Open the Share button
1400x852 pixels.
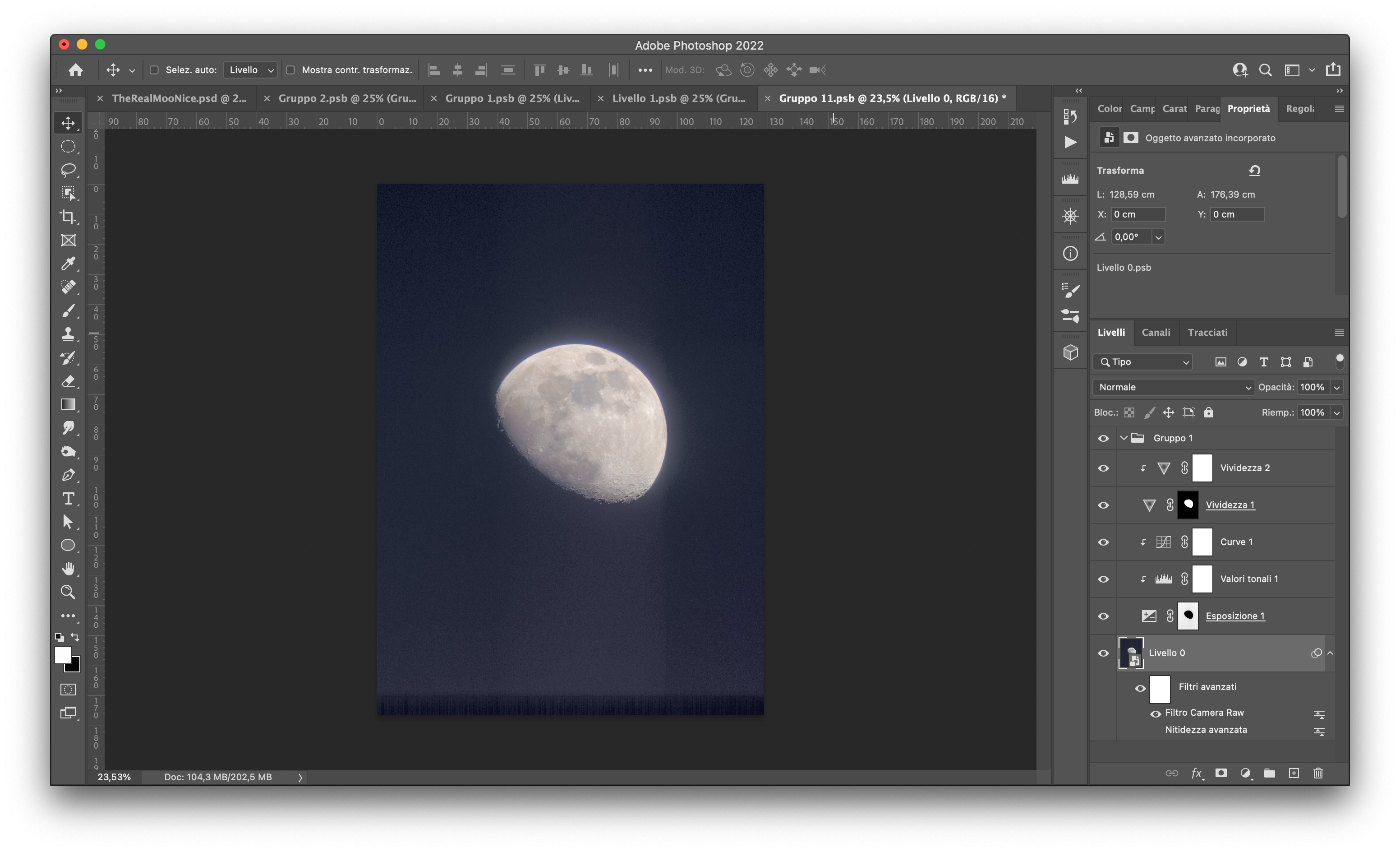tap(1333, 70)
